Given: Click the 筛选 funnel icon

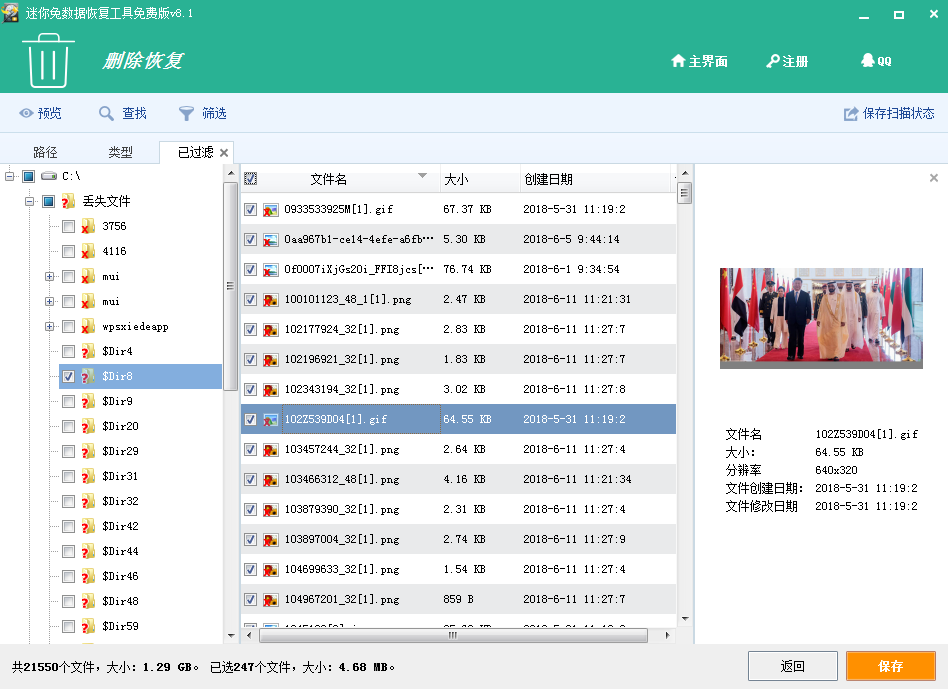Looking at the screenshot, I should [x=186, y=113].
